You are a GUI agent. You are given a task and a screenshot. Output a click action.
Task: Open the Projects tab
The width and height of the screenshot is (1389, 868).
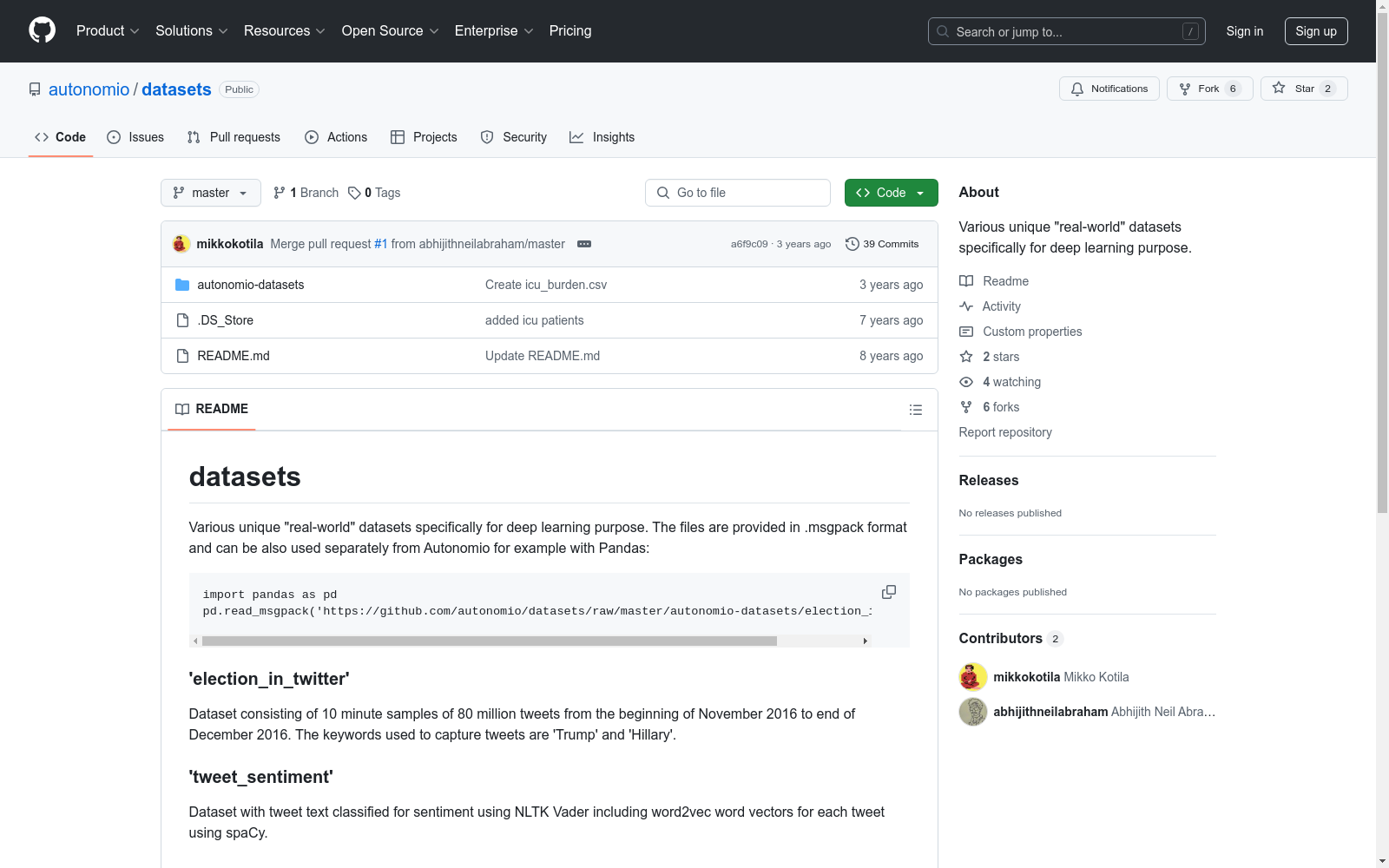click(x=424, y=137)
